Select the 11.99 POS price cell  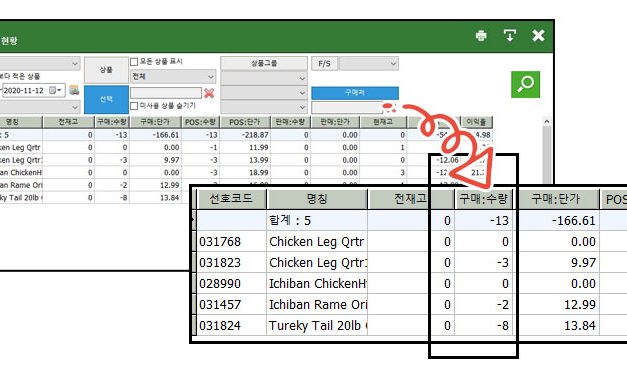(245, 148)
